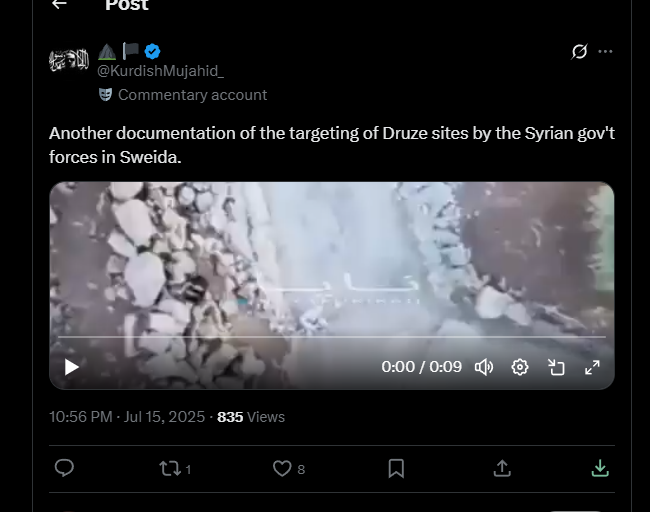Repost this post
The width and height of the screenshot is (650, 512).
click(170, 468)
